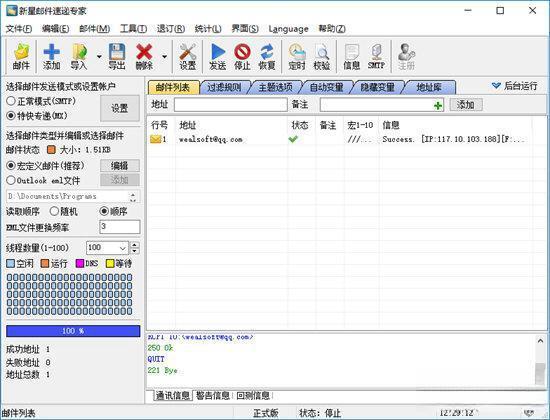The image size is (550, 420).
Task: Click green checkmark status in row 1
Action: click(293, 139)
